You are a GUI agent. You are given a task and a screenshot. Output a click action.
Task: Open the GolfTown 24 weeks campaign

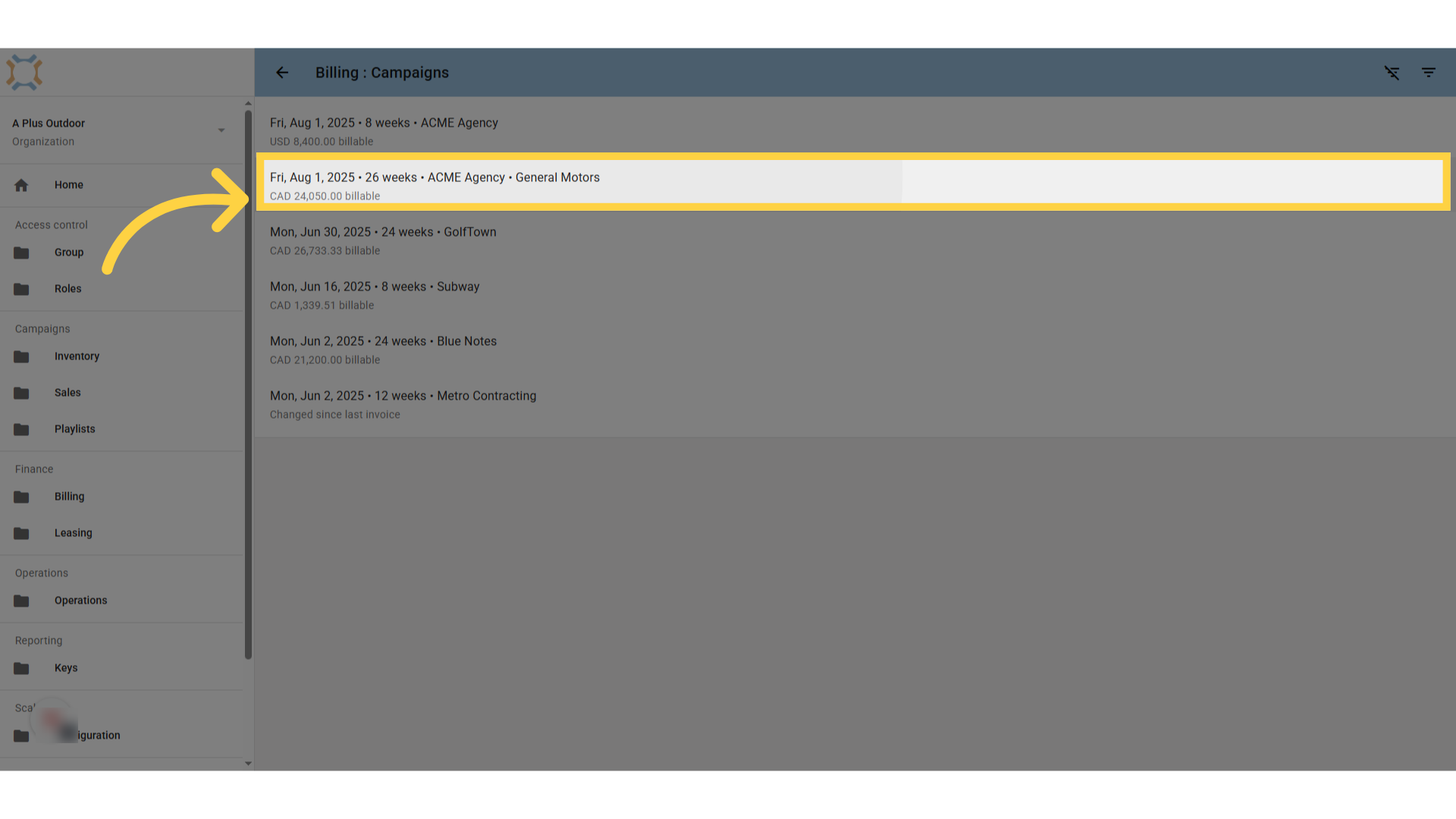point(855,241)
